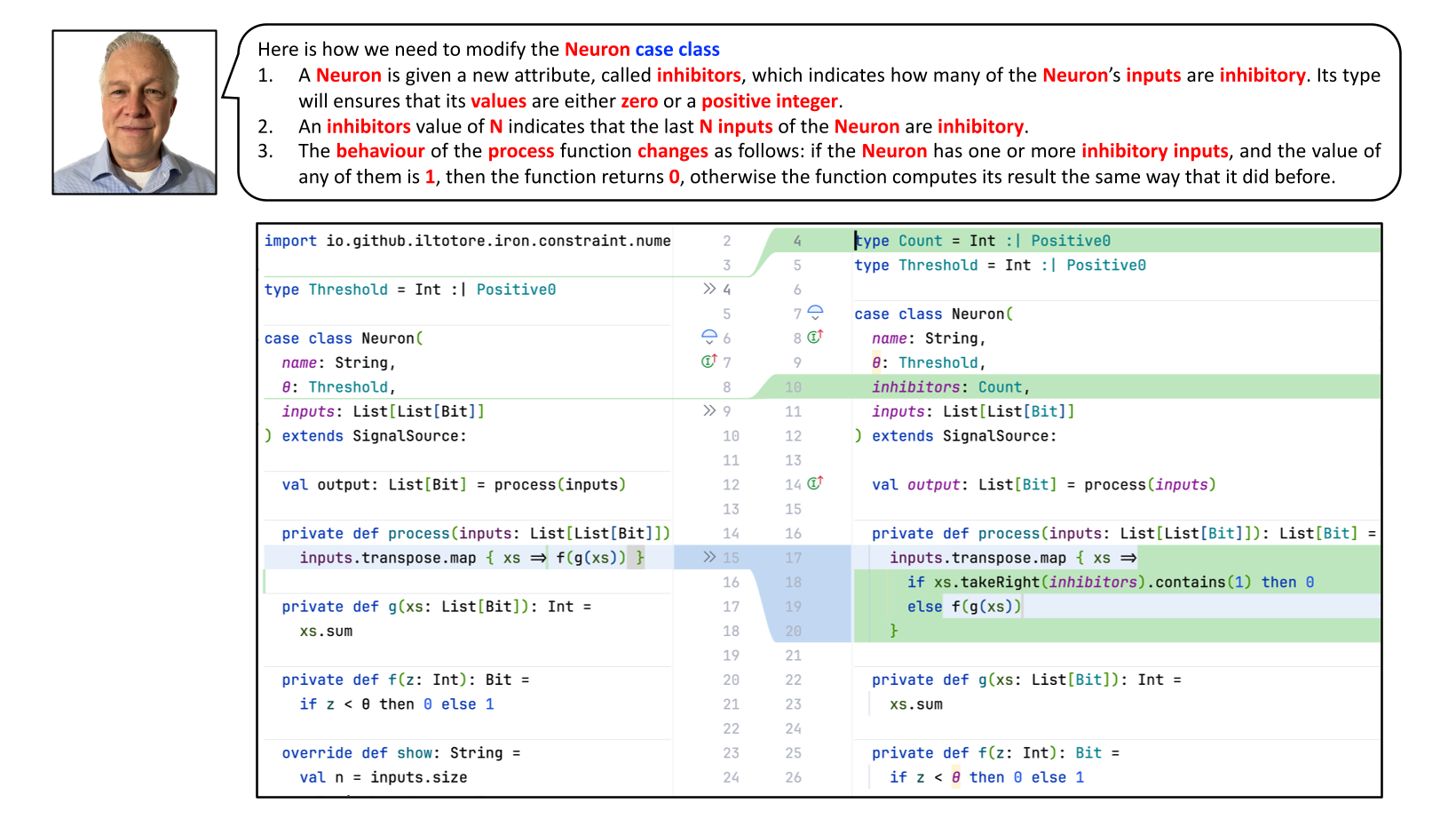Image resolution: width=1456 pixels, height=819 pixels.
Task: Click the presenter's portrait photo
Action: click(x=135, y=113)
